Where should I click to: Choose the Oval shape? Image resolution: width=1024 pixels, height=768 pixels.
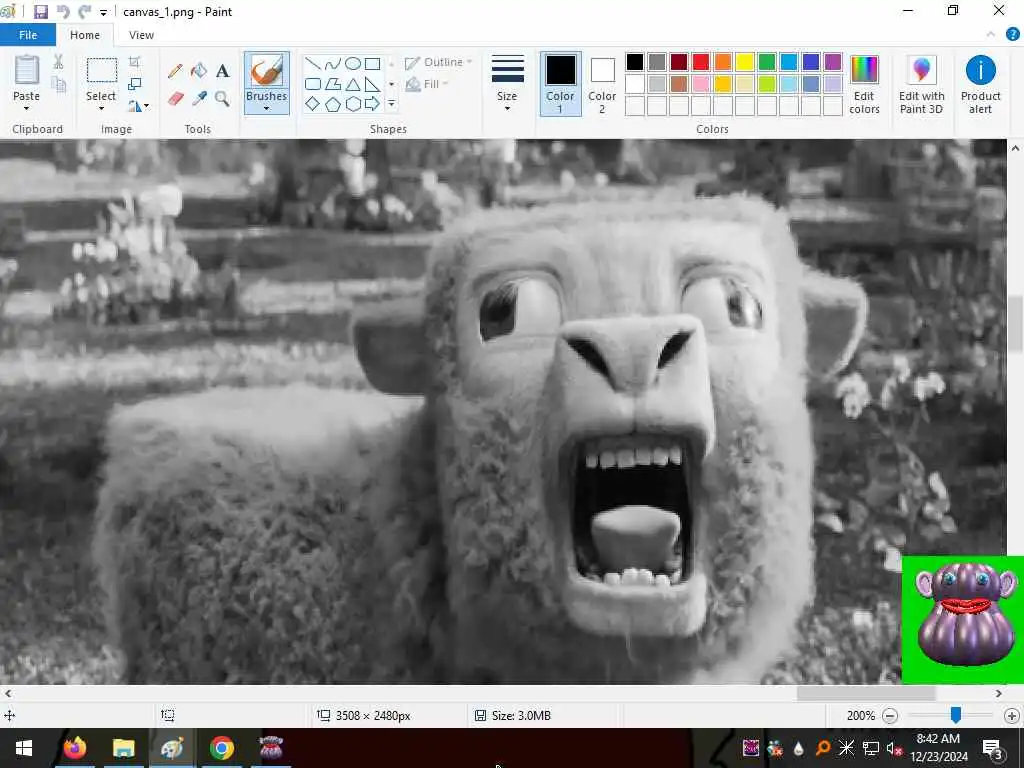[353, 63]
